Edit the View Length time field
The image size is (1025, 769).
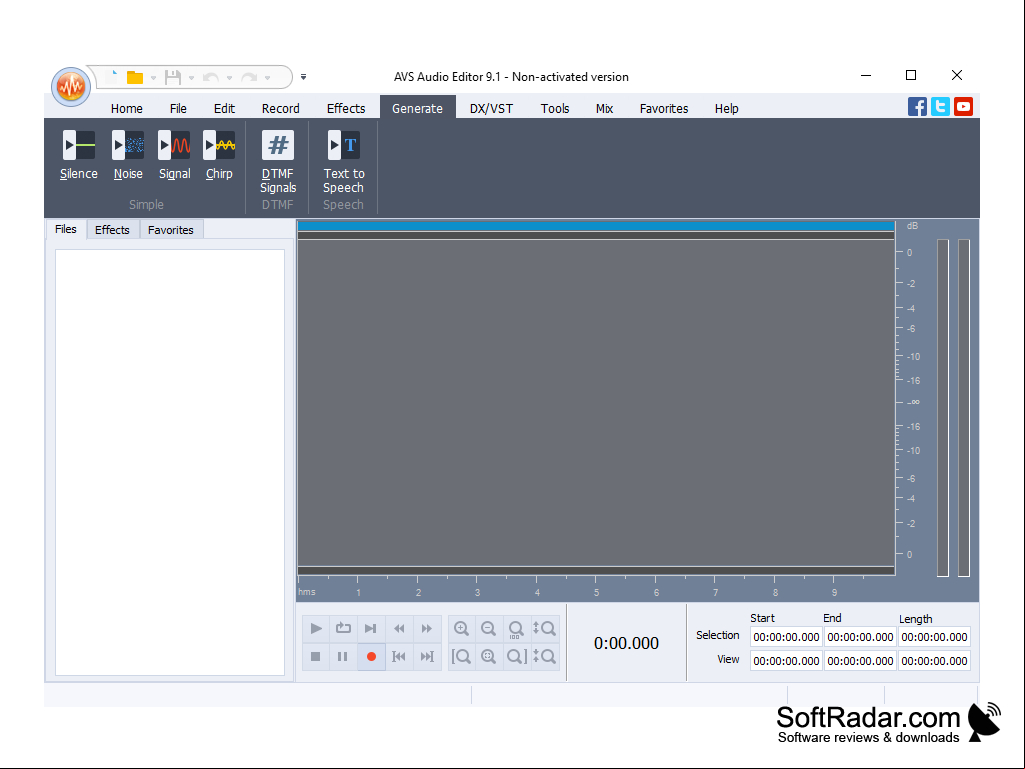(x=934, y=661)
